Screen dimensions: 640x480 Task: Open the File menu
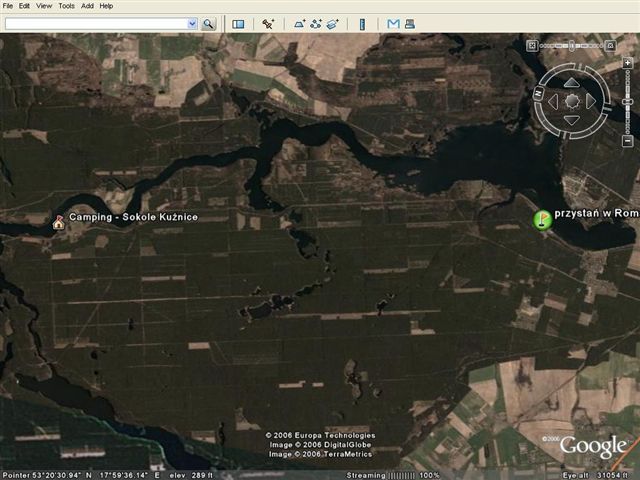point(8,6)
